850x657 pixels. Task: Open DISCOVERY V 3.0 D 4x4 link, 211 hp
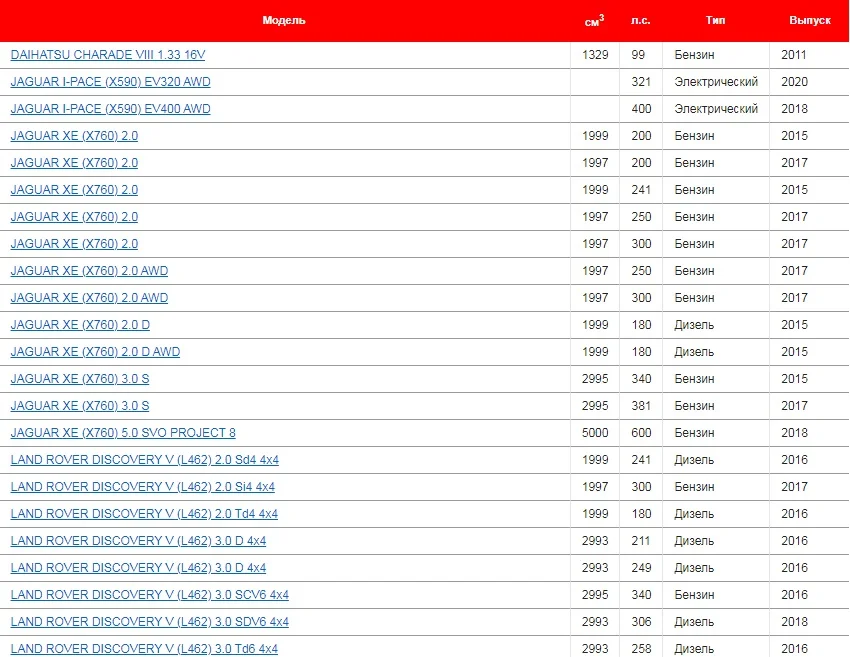tap(138, 541)
